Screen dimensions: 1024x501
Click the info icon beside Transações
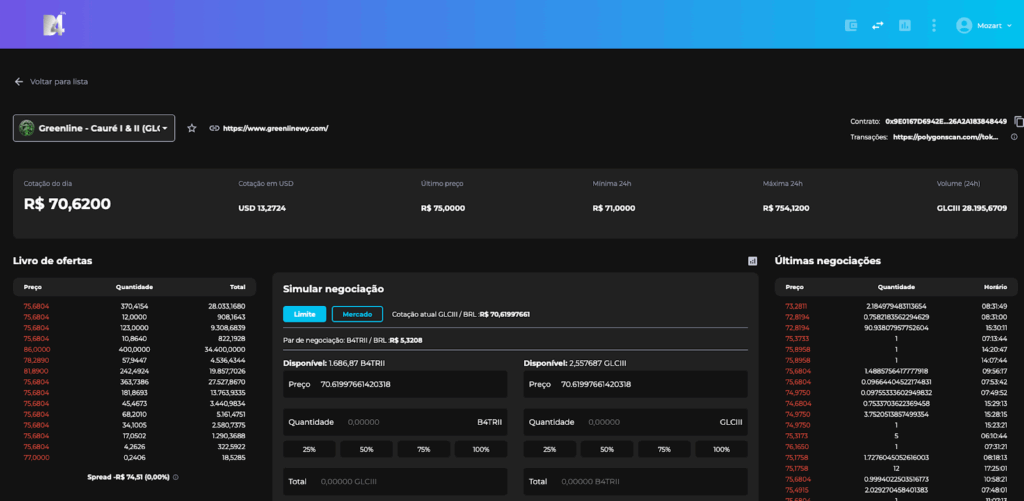1014,137
